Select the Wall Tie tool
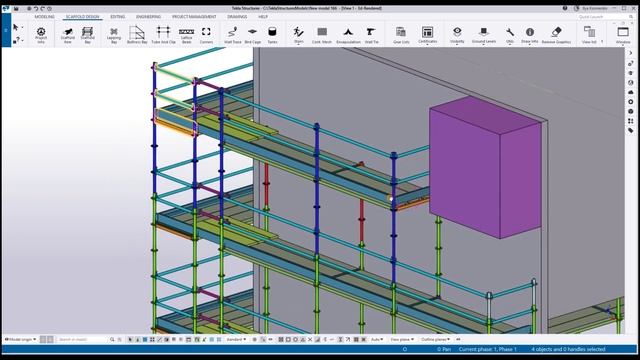The width and height of the screenshot is (640, 360). (371, 35)
